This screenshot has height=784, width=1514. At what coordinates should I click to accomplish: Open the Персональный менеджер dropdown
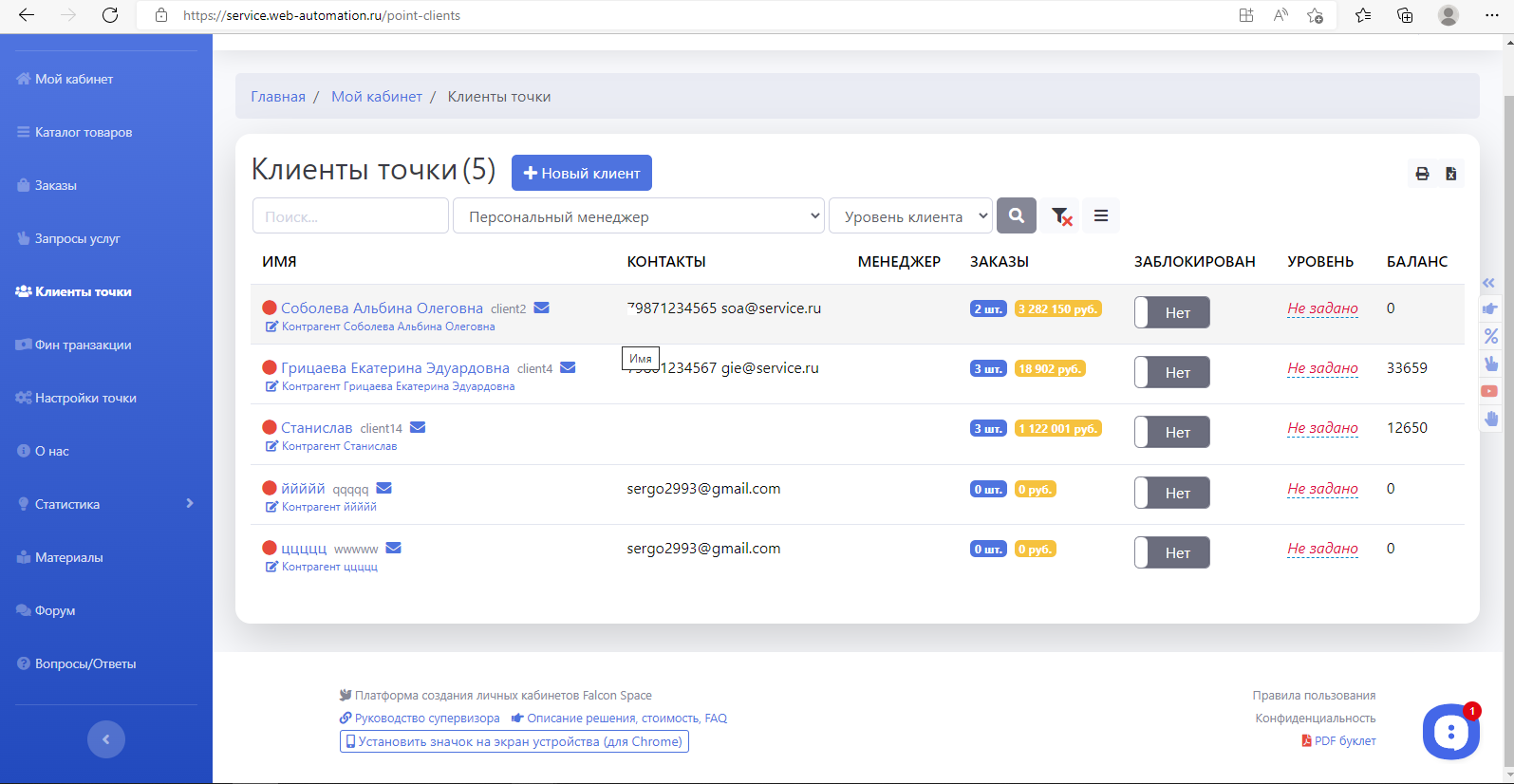click(x=638, y=216)
